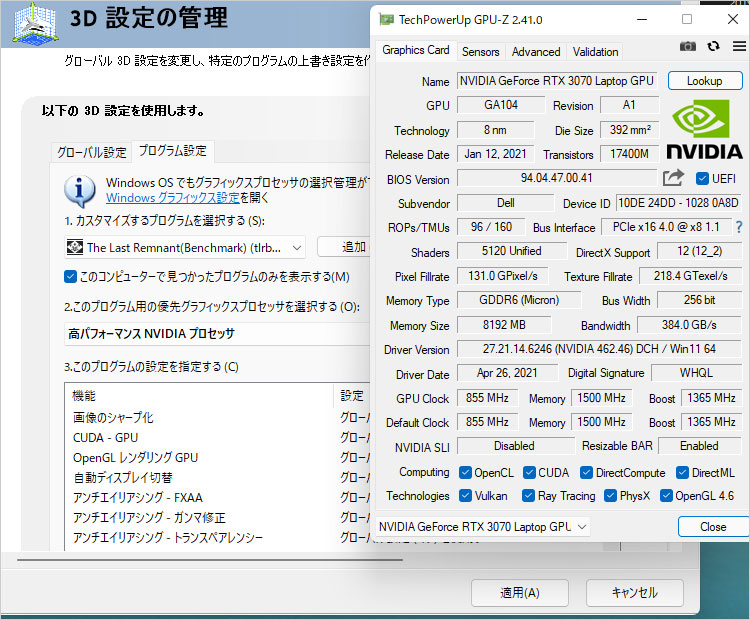
Task: Click The Last Remnant program icon
Action: pos(75,247)
